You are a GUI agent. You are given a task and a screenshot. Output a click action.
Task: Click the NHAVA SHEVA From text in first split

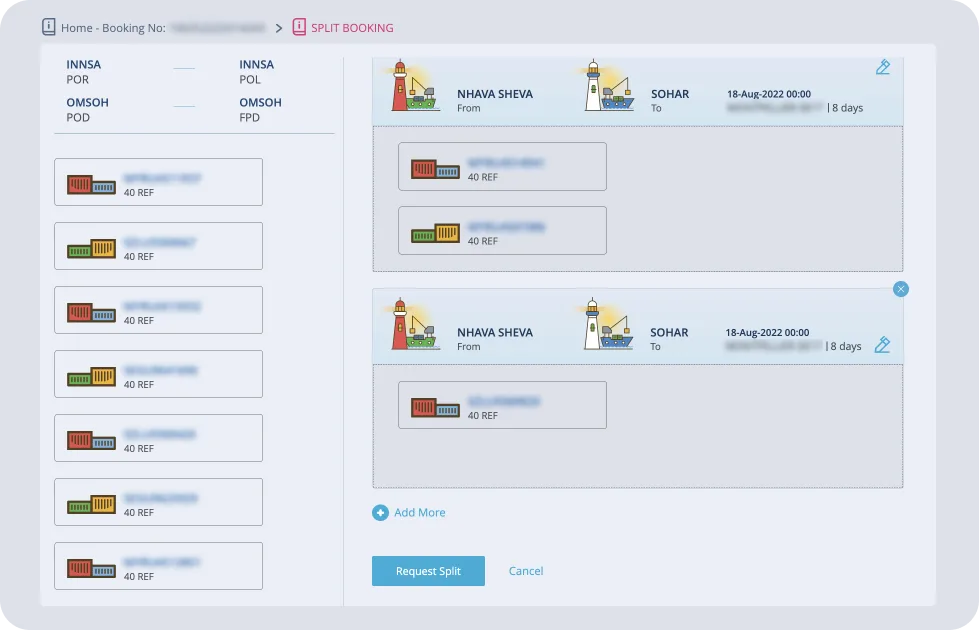(494, 101)
